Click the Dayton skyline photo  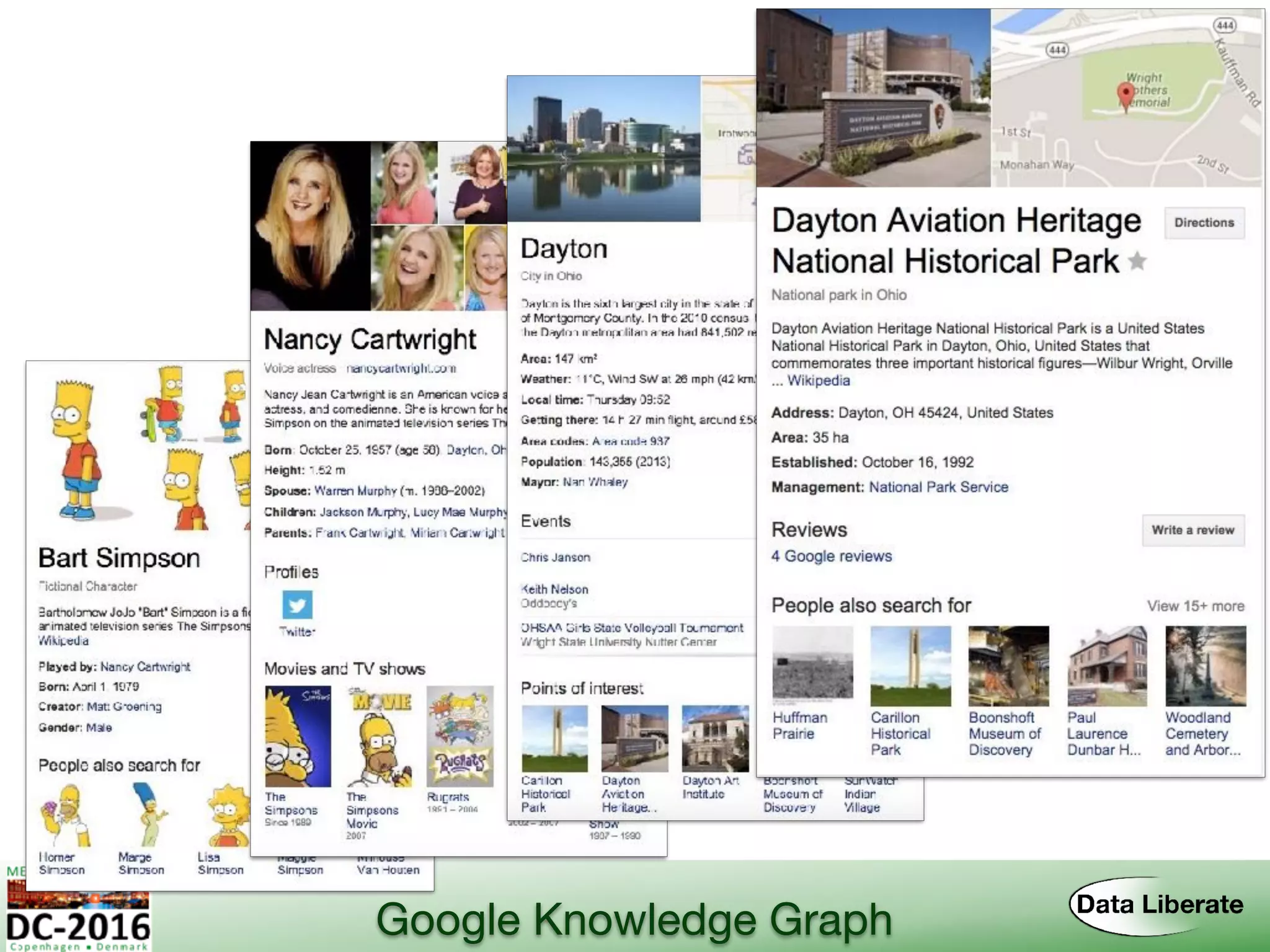604,149
